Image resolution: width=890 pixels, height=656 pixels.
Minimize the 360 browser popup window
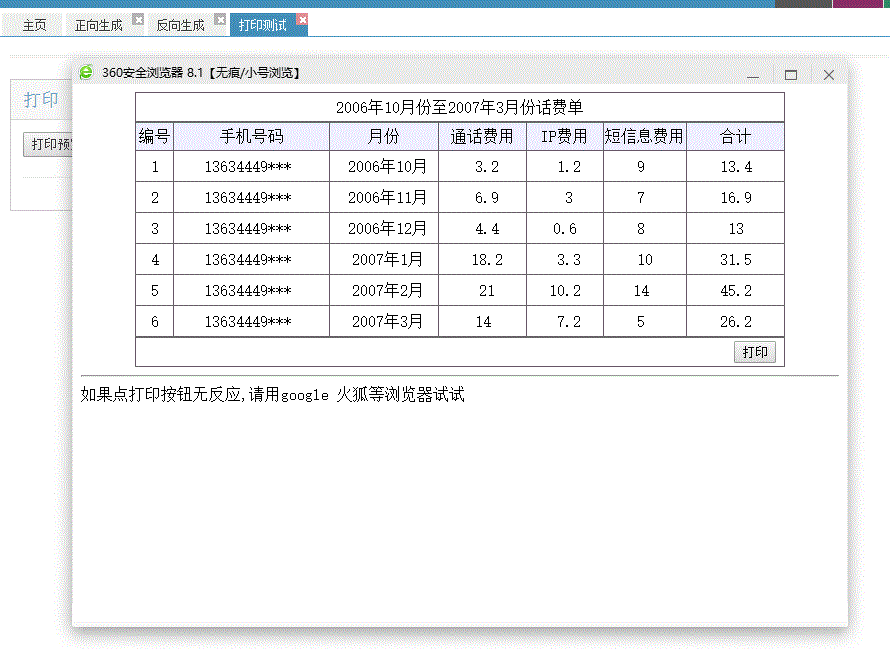click(x=753, y=75)
